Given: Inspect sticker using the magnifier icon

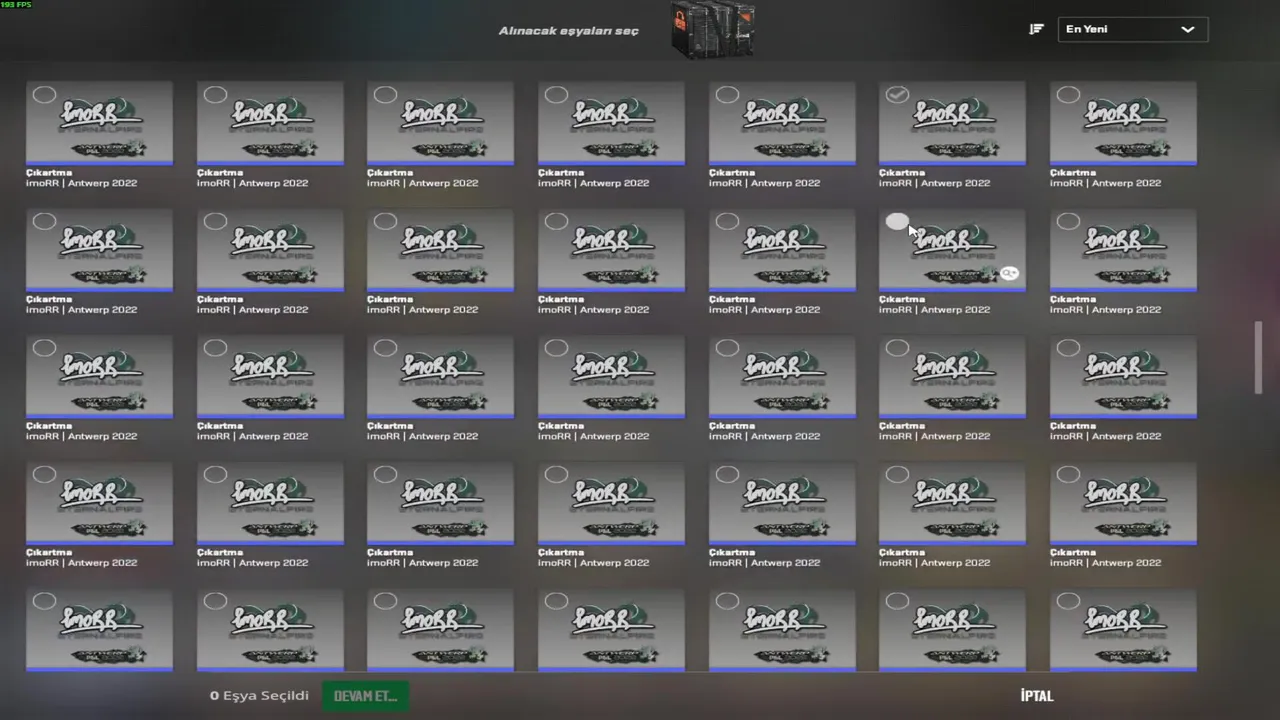Looking at the screenshot, I should pyautogui.click(x=1010, y=273).
